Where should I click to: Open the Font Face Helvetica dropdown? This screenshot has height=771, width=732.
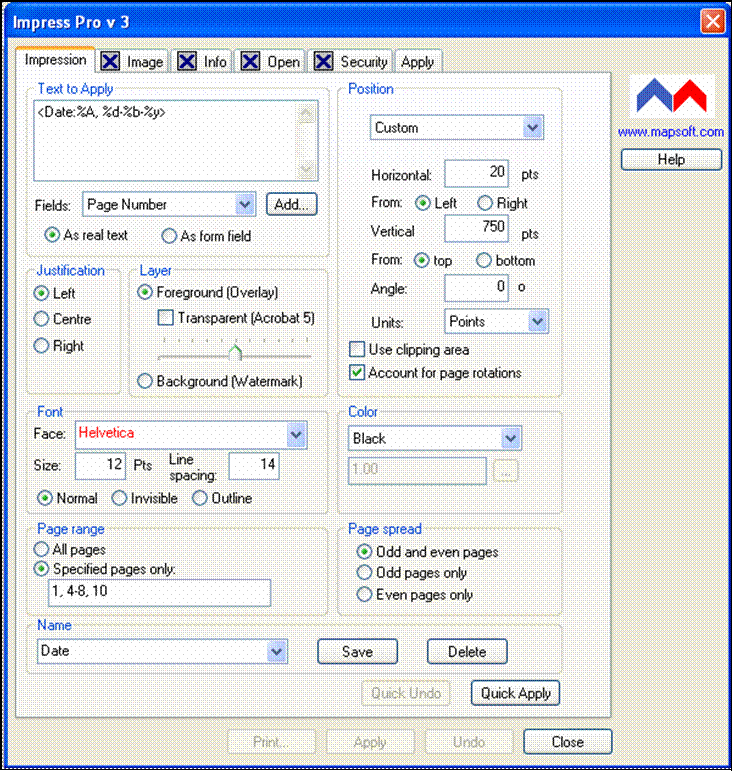pos(296,434)
